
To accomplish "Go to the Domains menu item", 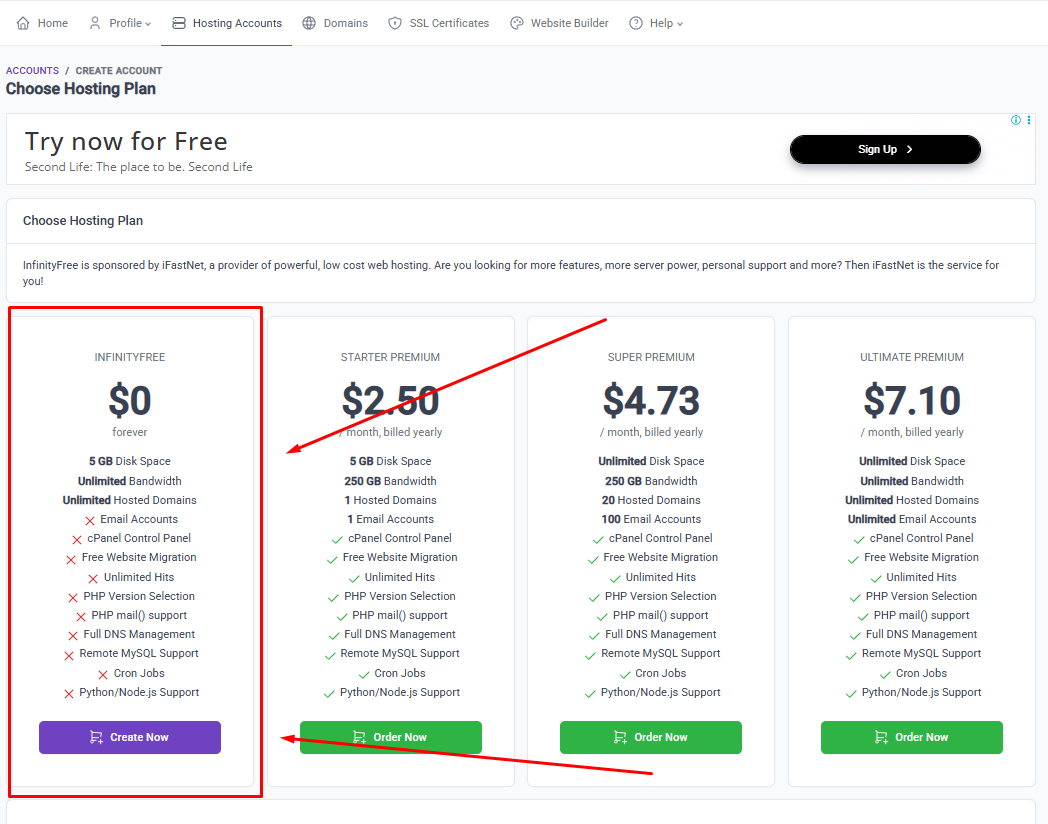I will [346, 23].
